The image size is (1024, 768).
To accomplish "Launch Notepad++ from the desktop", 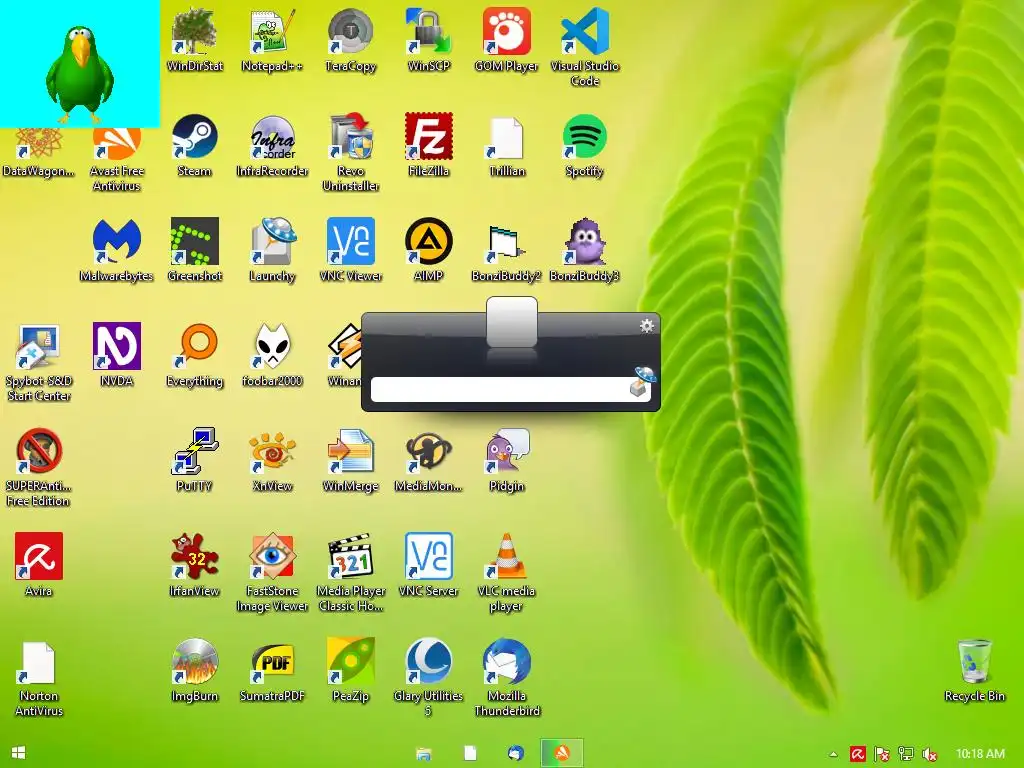I will (272, 39).
